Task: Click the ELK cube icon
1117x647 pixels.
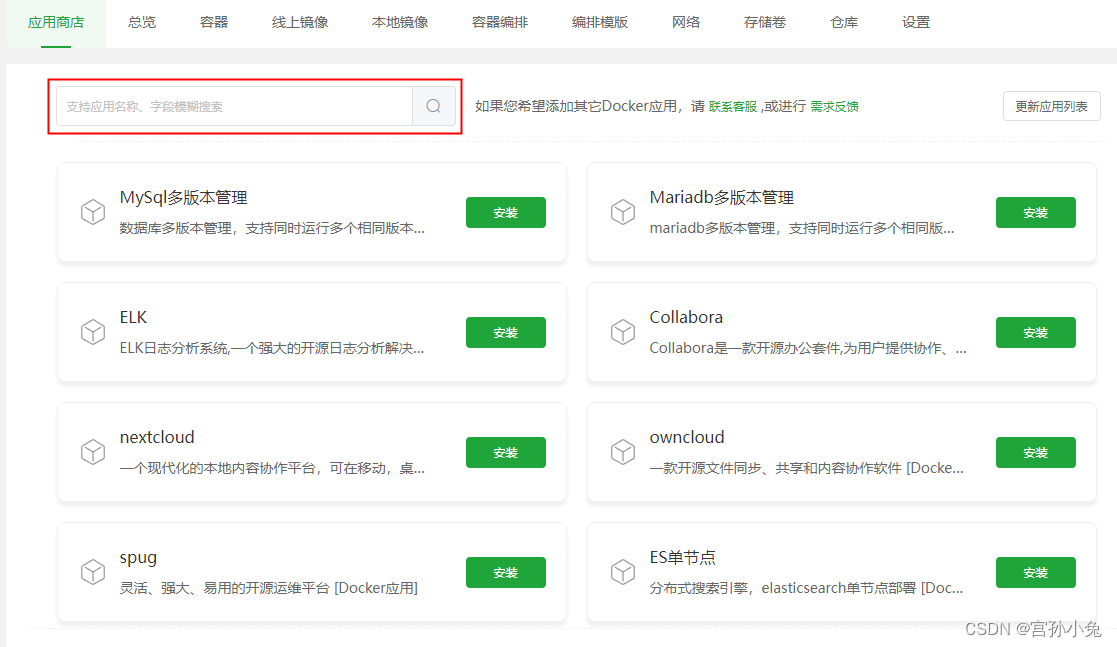Action: coord(93,331)
